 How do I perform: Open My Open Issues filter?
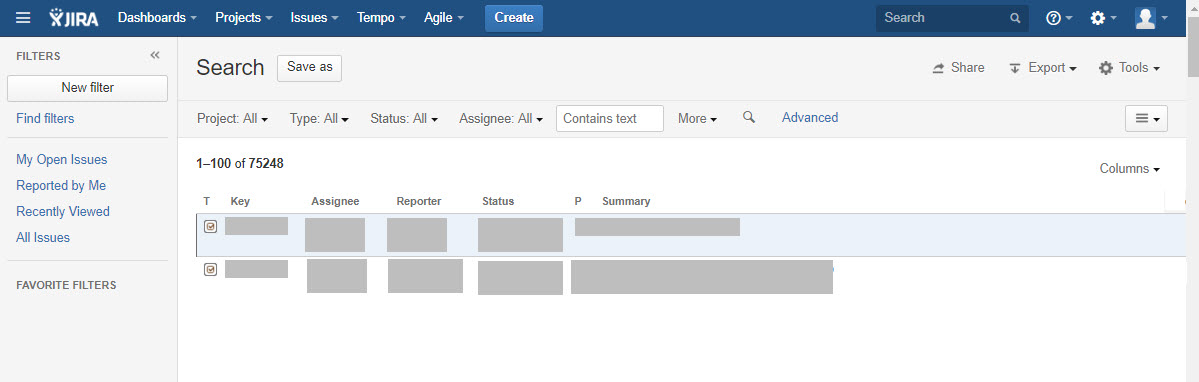[62, 160]
